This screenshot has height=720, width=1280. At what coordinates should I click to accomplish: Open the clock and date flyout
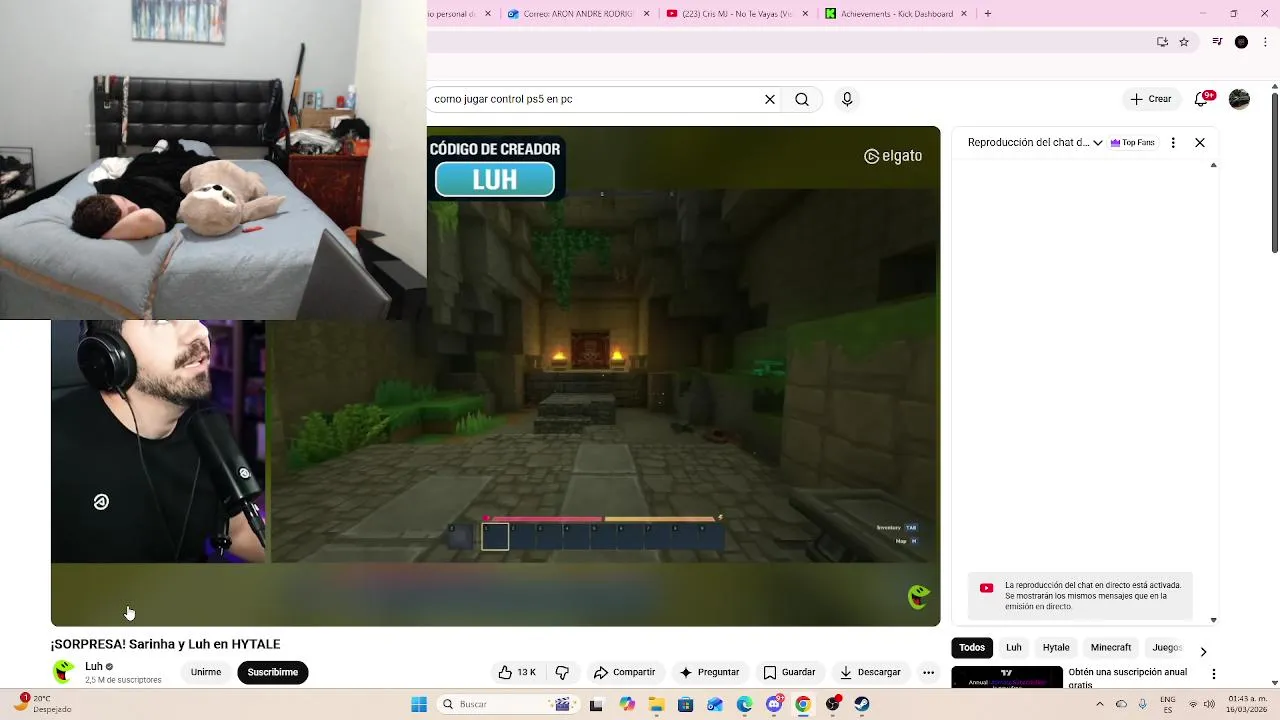(x=1246, y=704)
